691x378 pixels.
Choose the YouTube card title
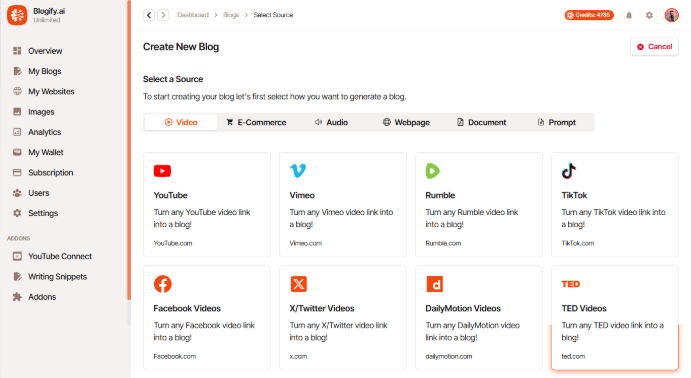[x=171, y=195]
